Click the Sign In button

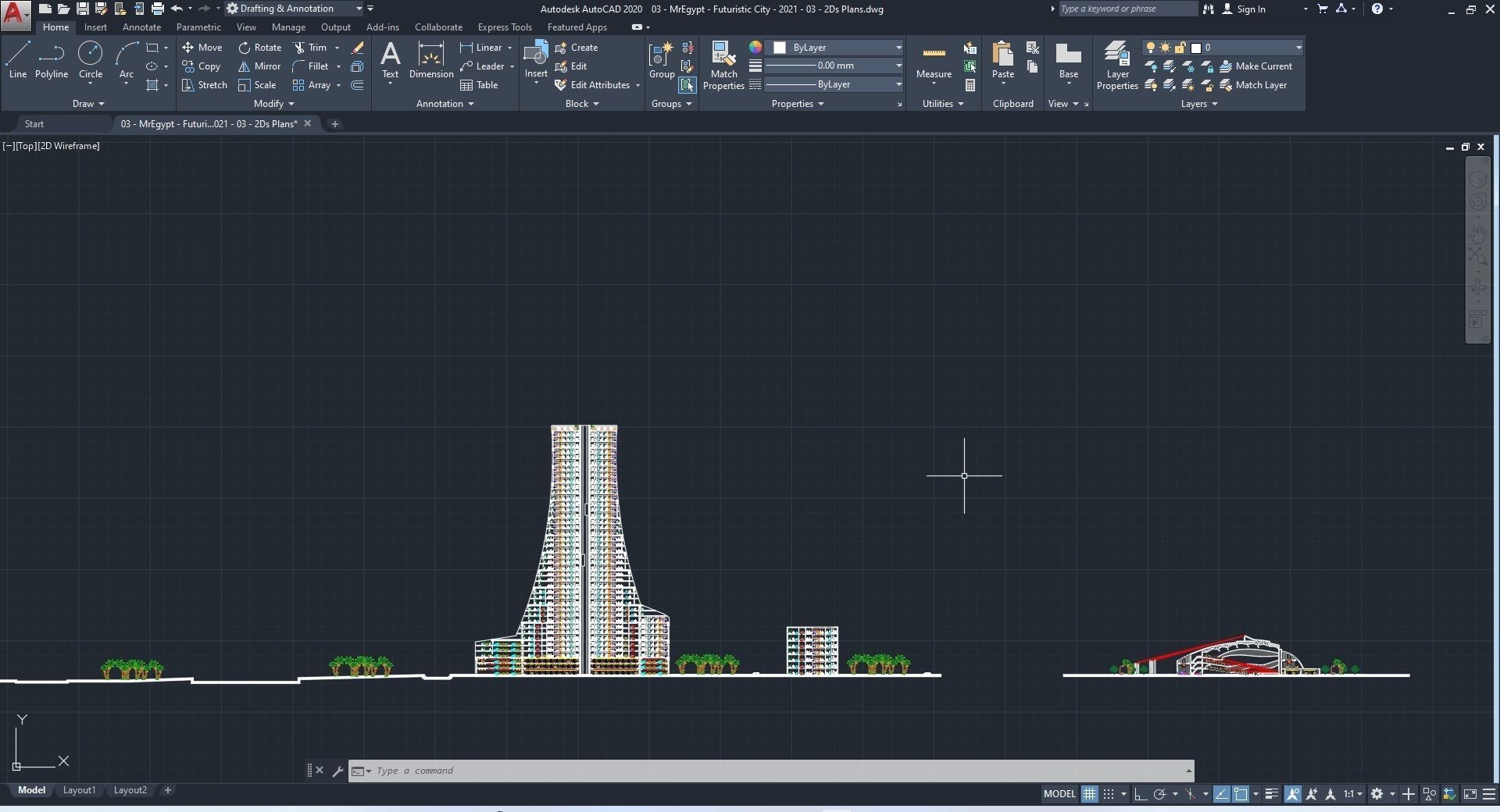click(x=1244, y=9)
